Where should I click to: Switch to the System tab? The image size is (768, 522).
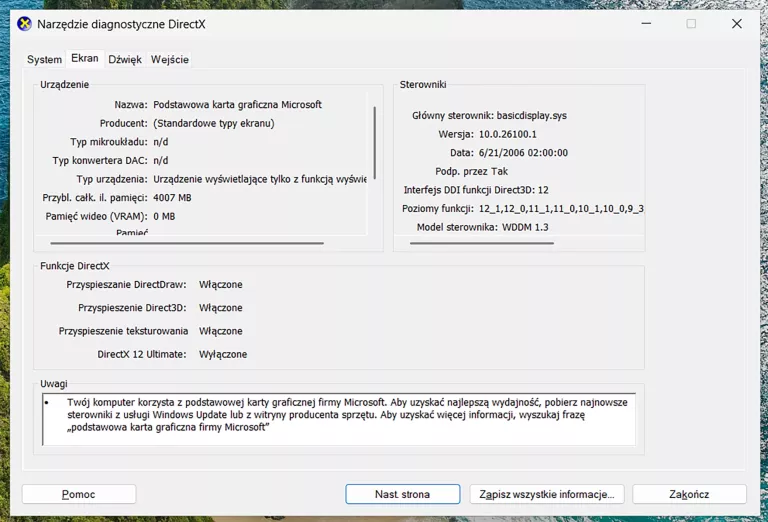[44, 60]
